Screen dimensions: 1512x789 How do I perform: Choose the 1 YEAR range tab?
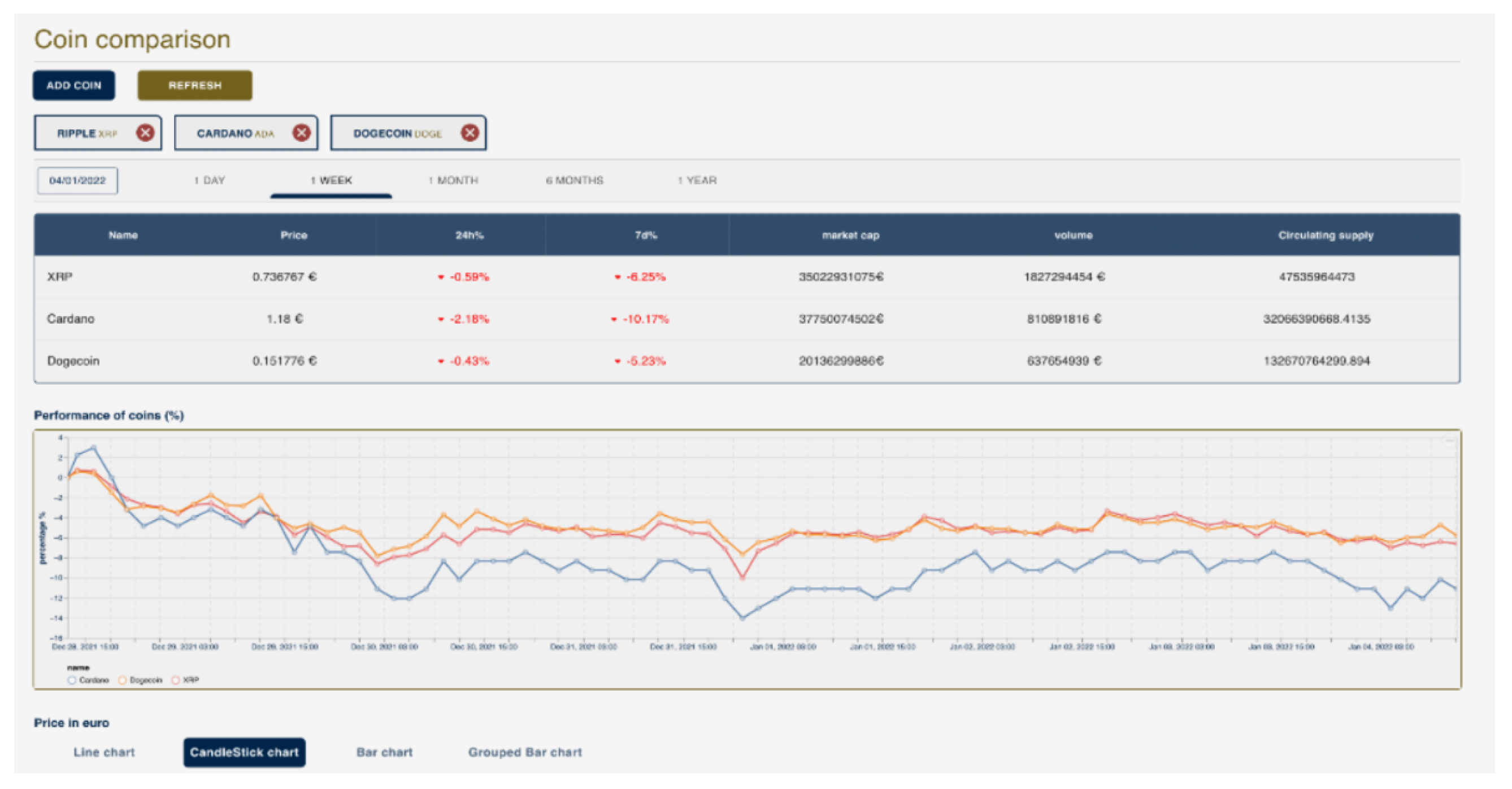click(x=697, y=181)
